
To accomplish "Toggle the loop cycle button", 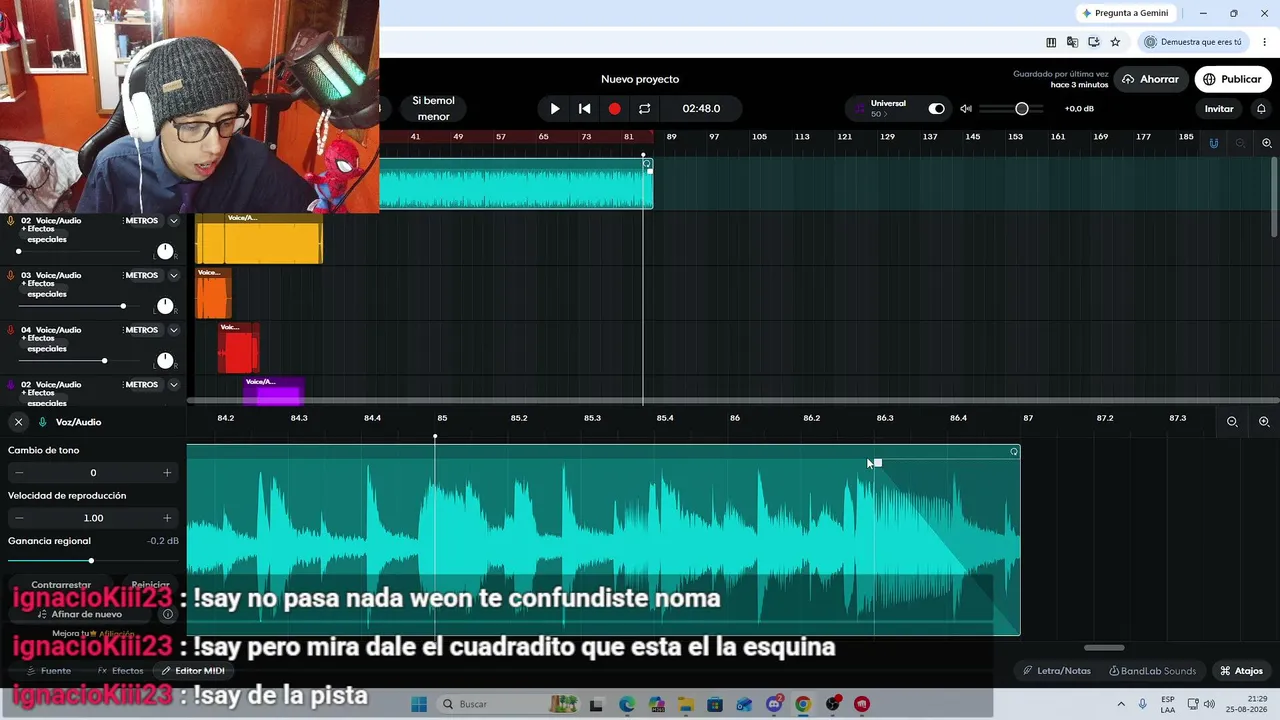I will [x=645, y=108].
